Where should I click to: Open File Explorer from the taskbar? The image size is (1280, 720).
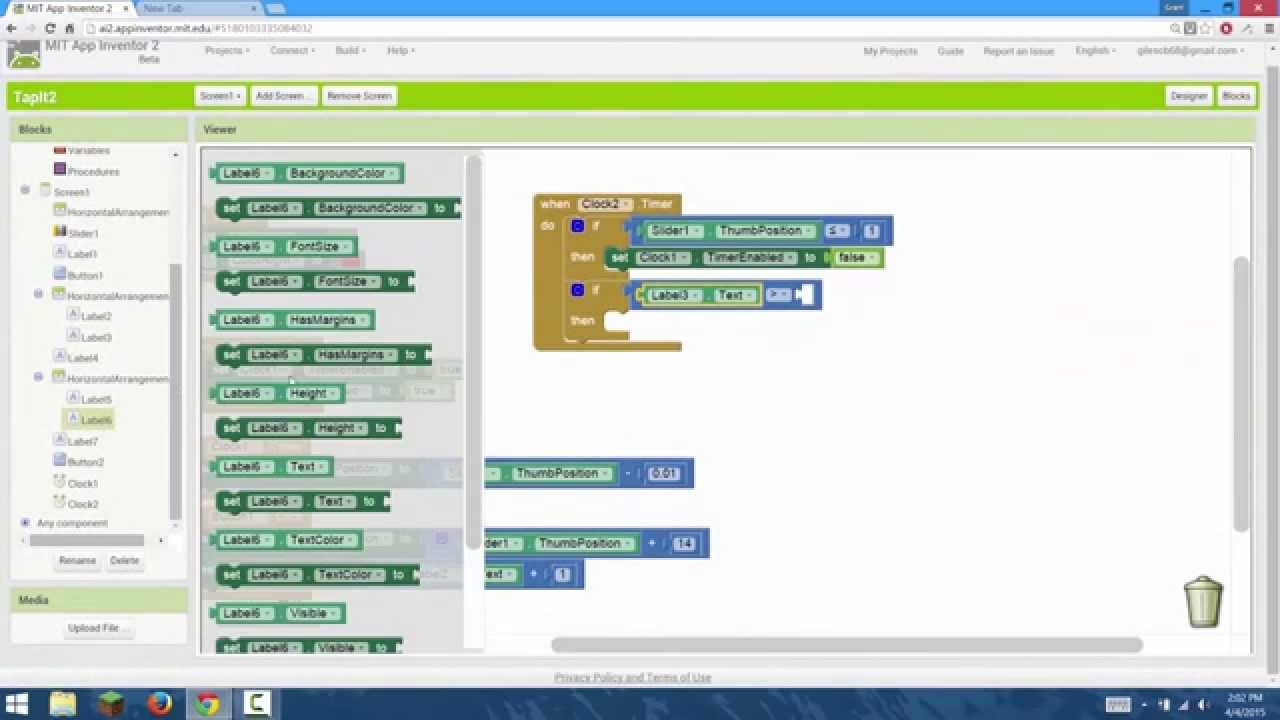[63, 704]
